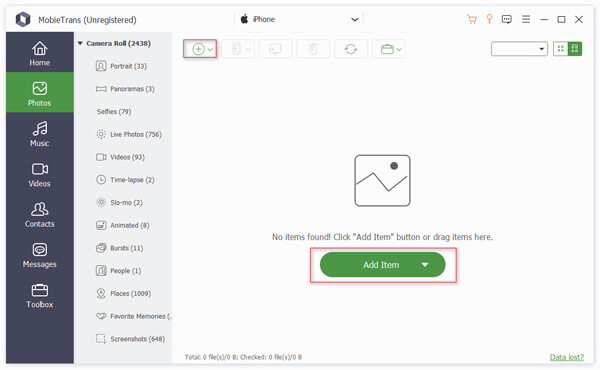The width and height of the screenshot is (600, 370).
Task: Open the hamburger menu icon
Action: pos(526,19)
